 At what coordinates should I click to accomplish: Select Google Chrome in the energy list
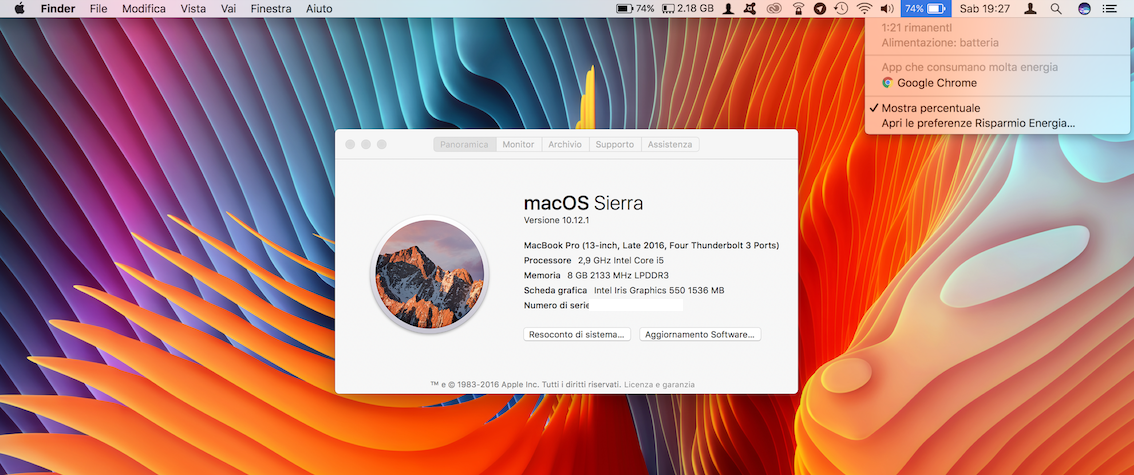[x=997, y=83]
